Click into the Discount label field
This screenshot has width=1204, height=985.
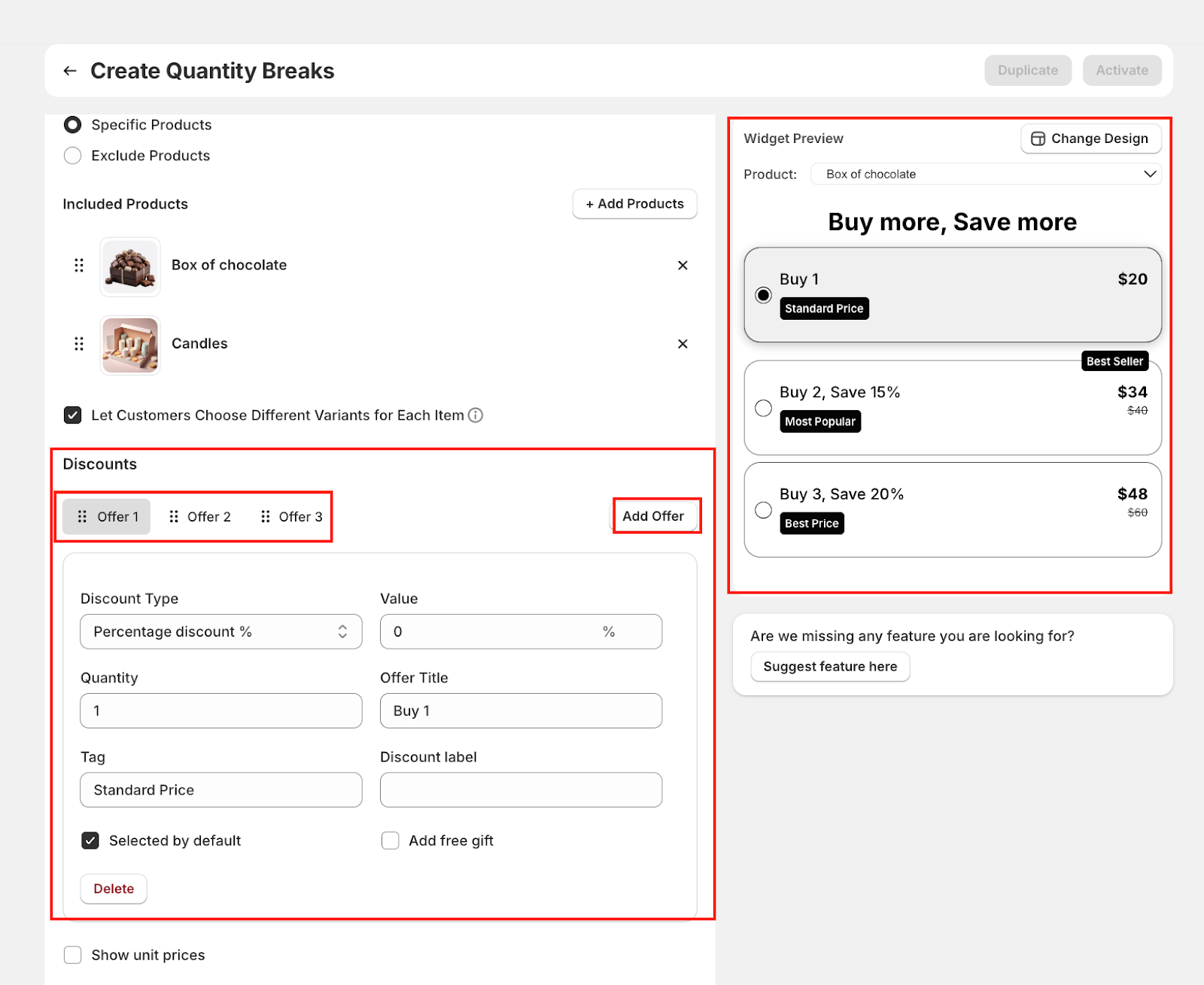(x=521, y=790)
